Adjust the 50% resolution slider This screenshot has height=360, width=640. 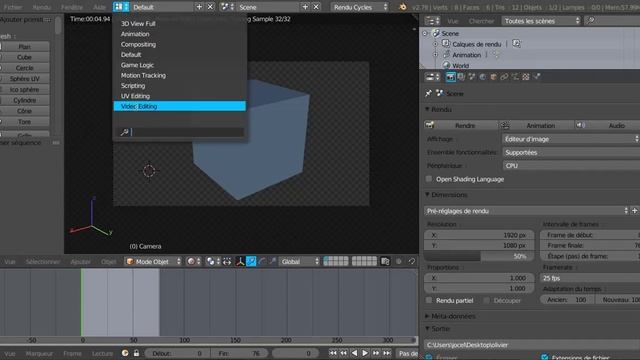coord(479,256)
